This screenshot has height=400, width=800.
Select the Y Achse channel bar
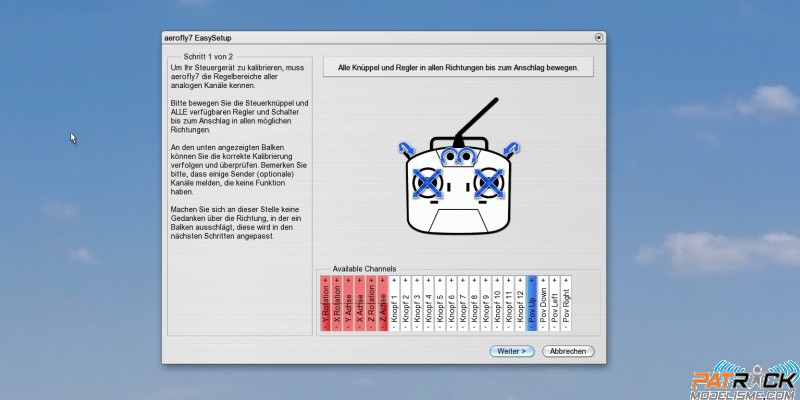pos(348,303)
